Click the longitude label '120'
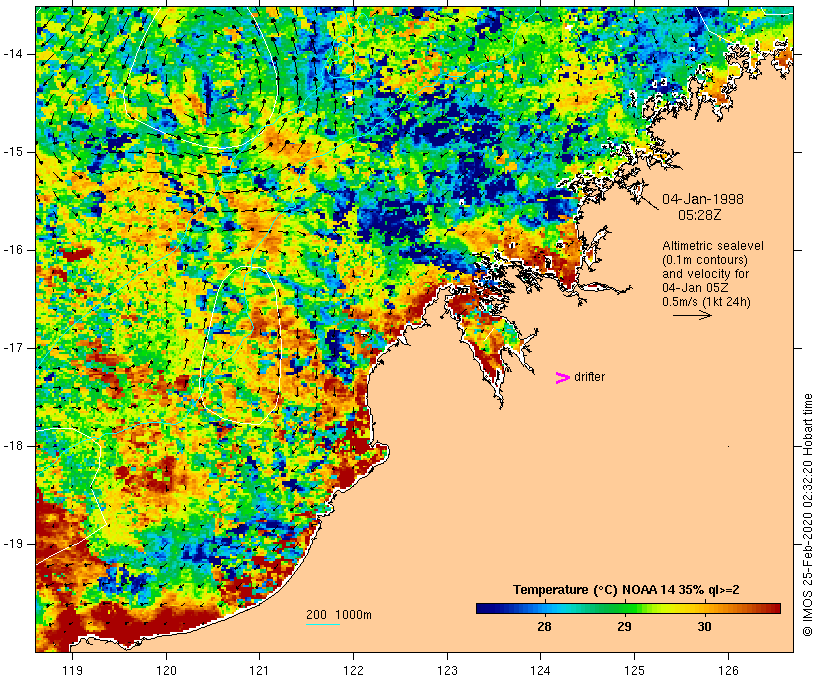This screenshot has height=680, width=820. 166,671
